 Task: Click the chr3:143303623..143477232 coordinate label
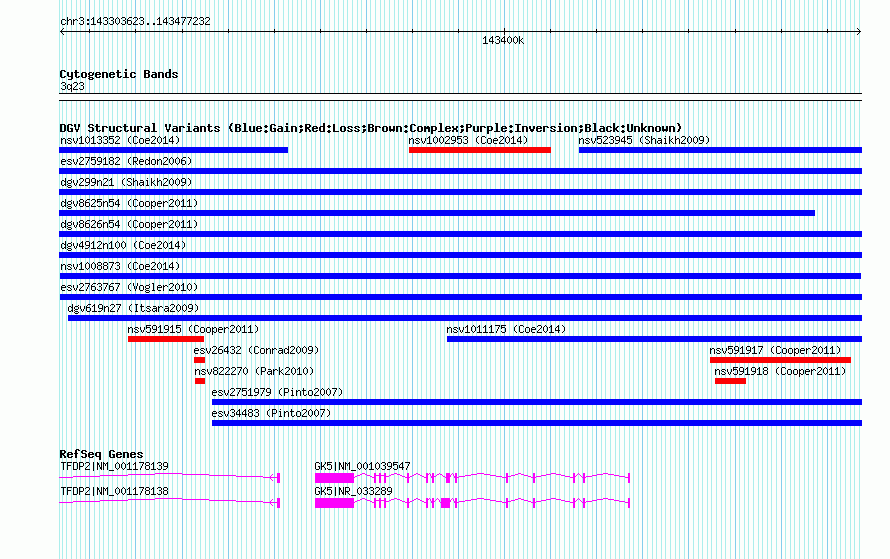(x=135, y=22)
